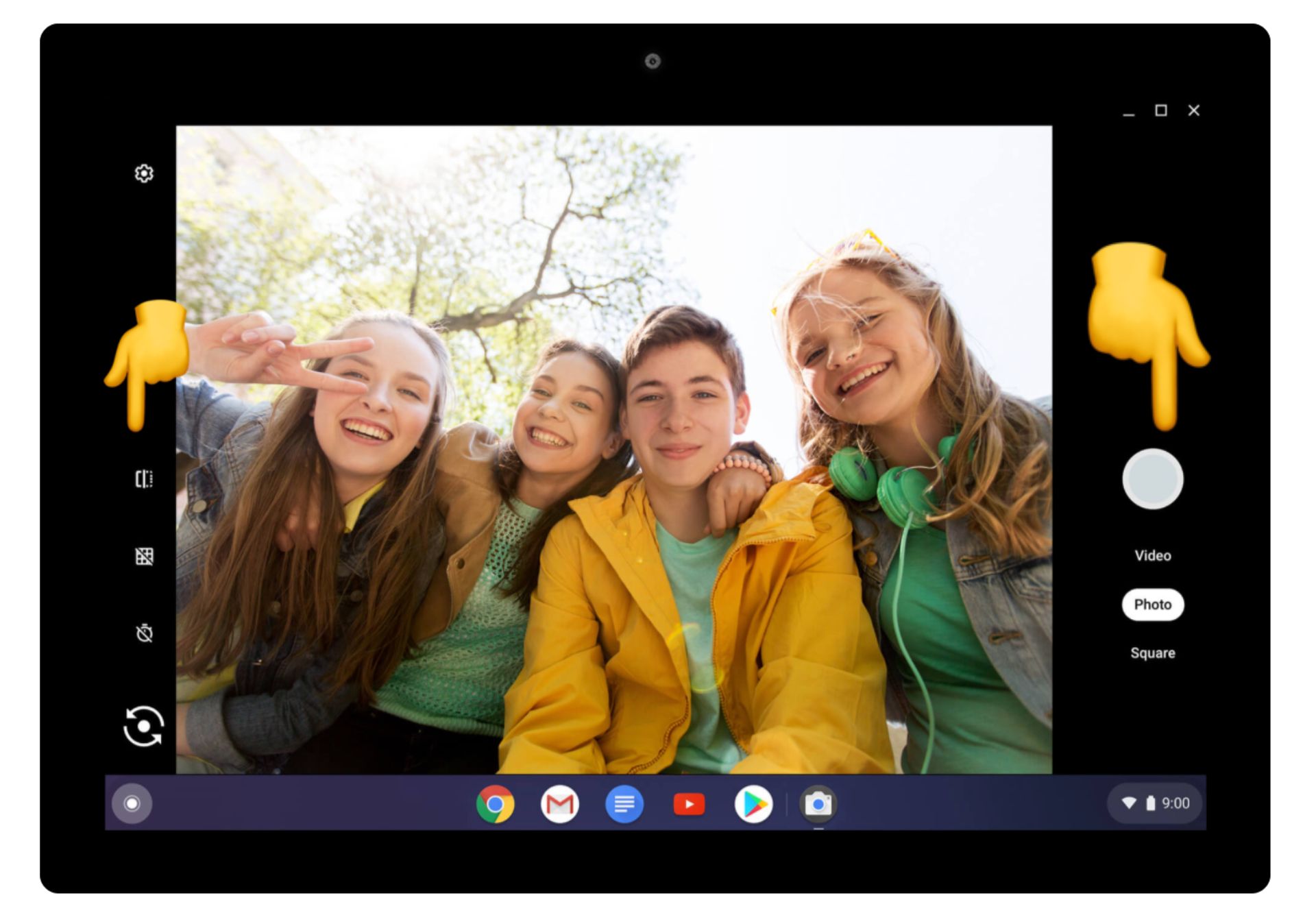1316x913 pixels.
Task: Click the Camera app shelf icon
Action: point(818,804)
